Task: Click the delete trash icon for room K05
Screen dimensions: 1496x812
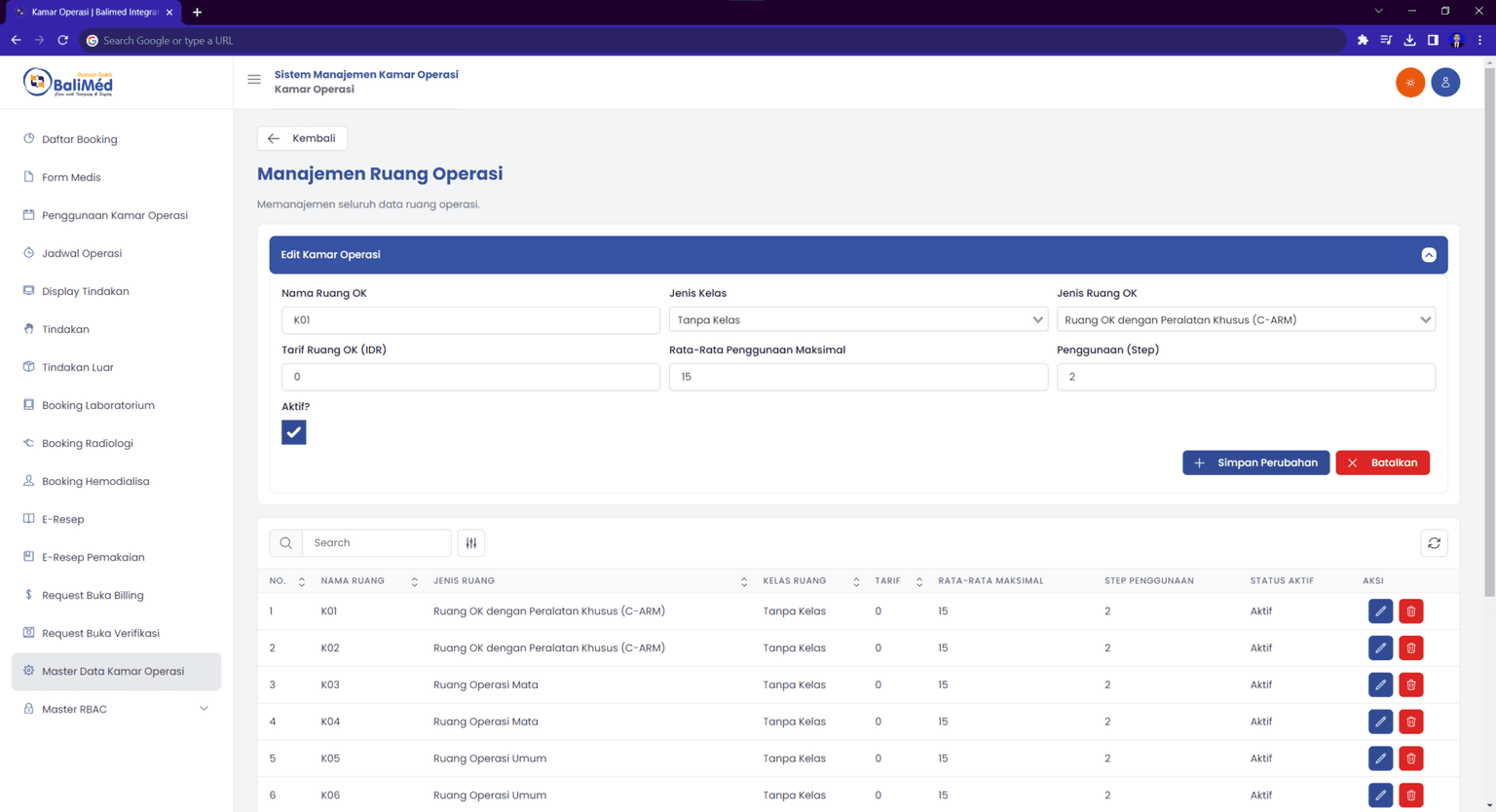Action: [1410, 758]
